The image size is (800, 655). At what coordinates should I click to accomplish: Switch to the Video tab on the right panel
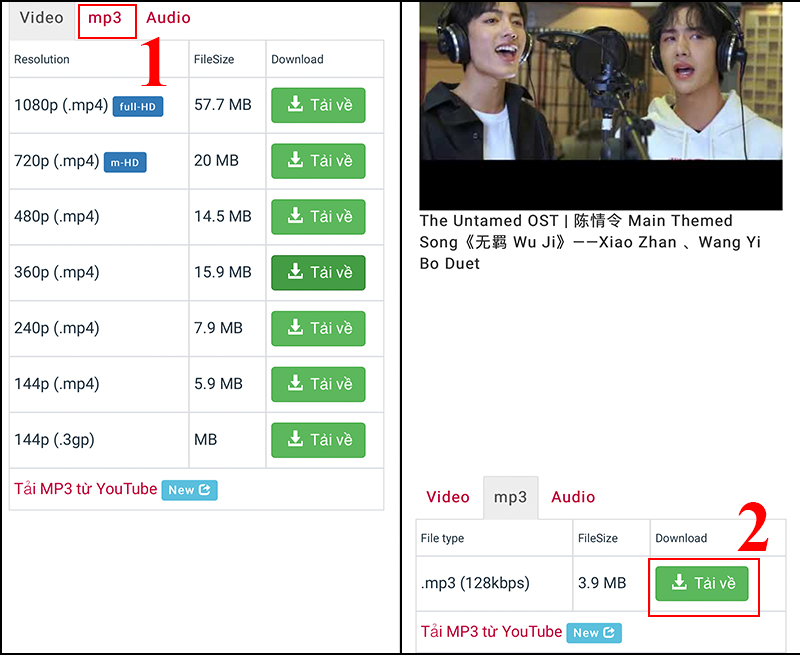(448, 497)
